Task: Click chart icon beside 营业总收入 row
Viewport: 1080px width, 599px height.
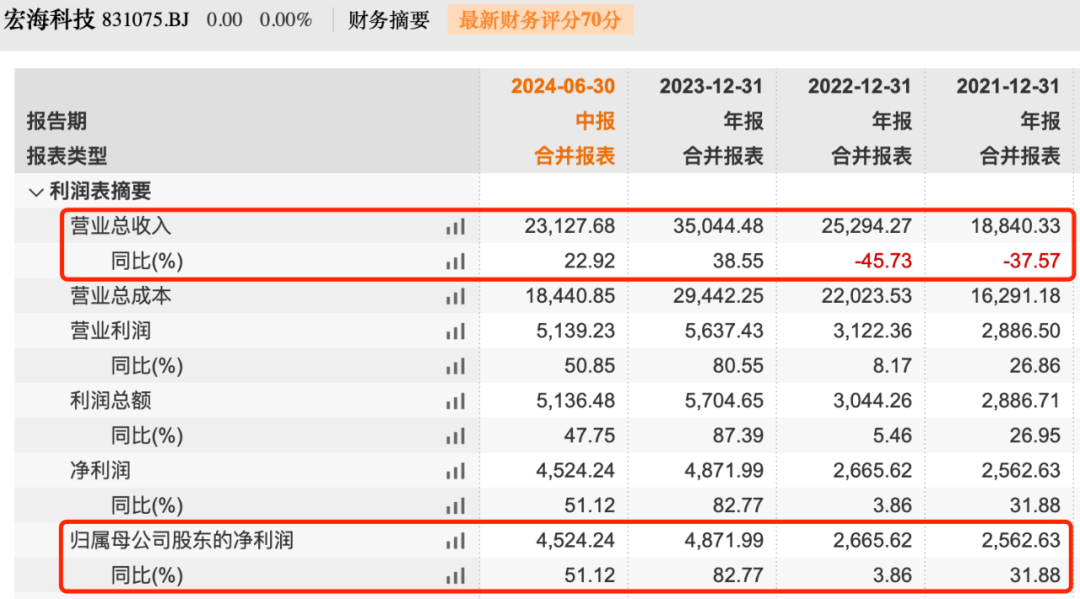Action: (456, 227)
